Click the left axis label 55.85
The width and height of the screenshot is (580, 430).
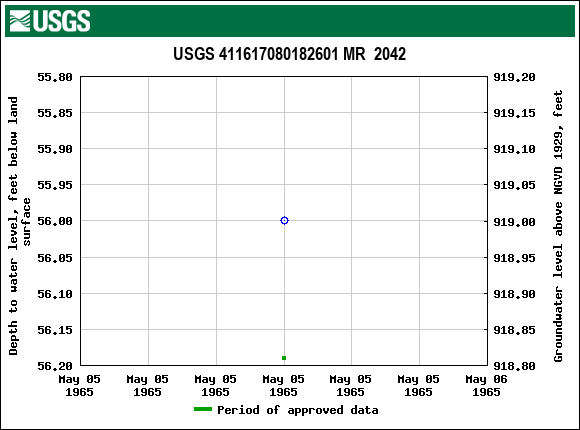click(55, 113)
